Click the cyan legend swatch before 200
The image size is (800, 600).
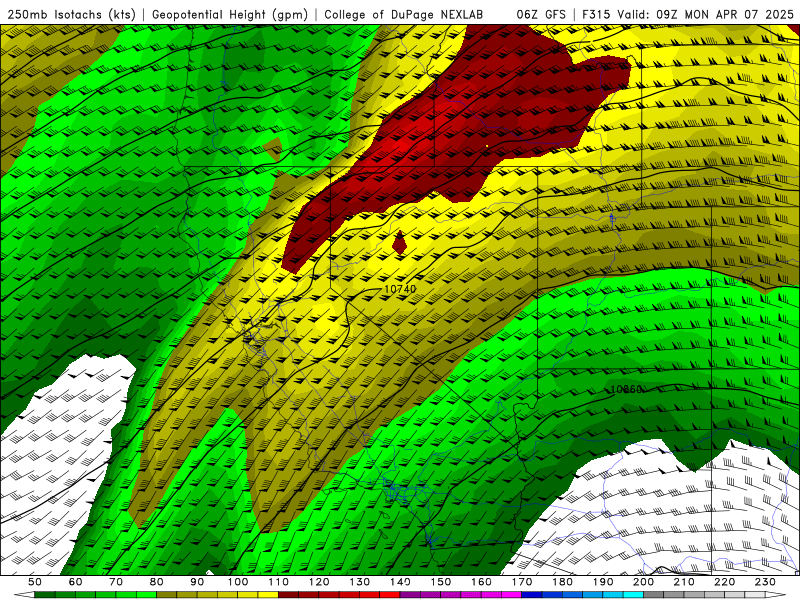pyautogui.click(x=633, y=595)
